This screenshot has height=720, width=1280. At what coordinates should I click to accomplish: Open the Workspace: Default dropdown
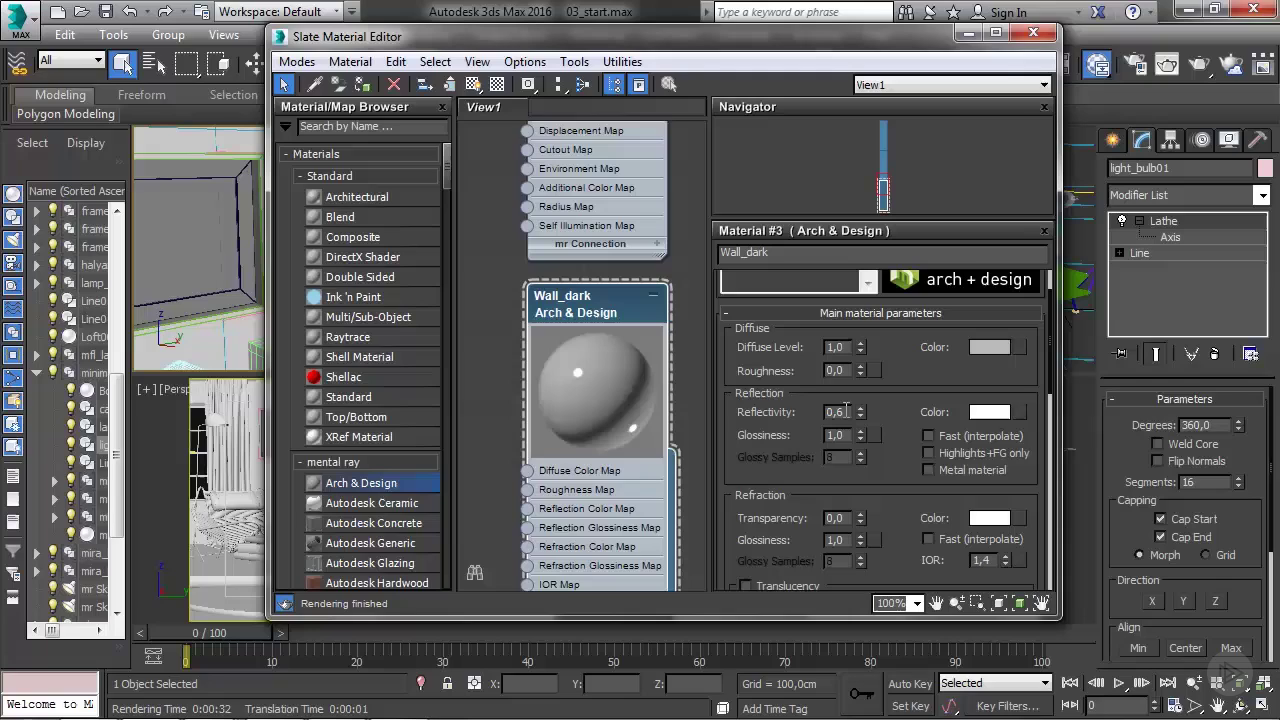(x=278, y=12)
